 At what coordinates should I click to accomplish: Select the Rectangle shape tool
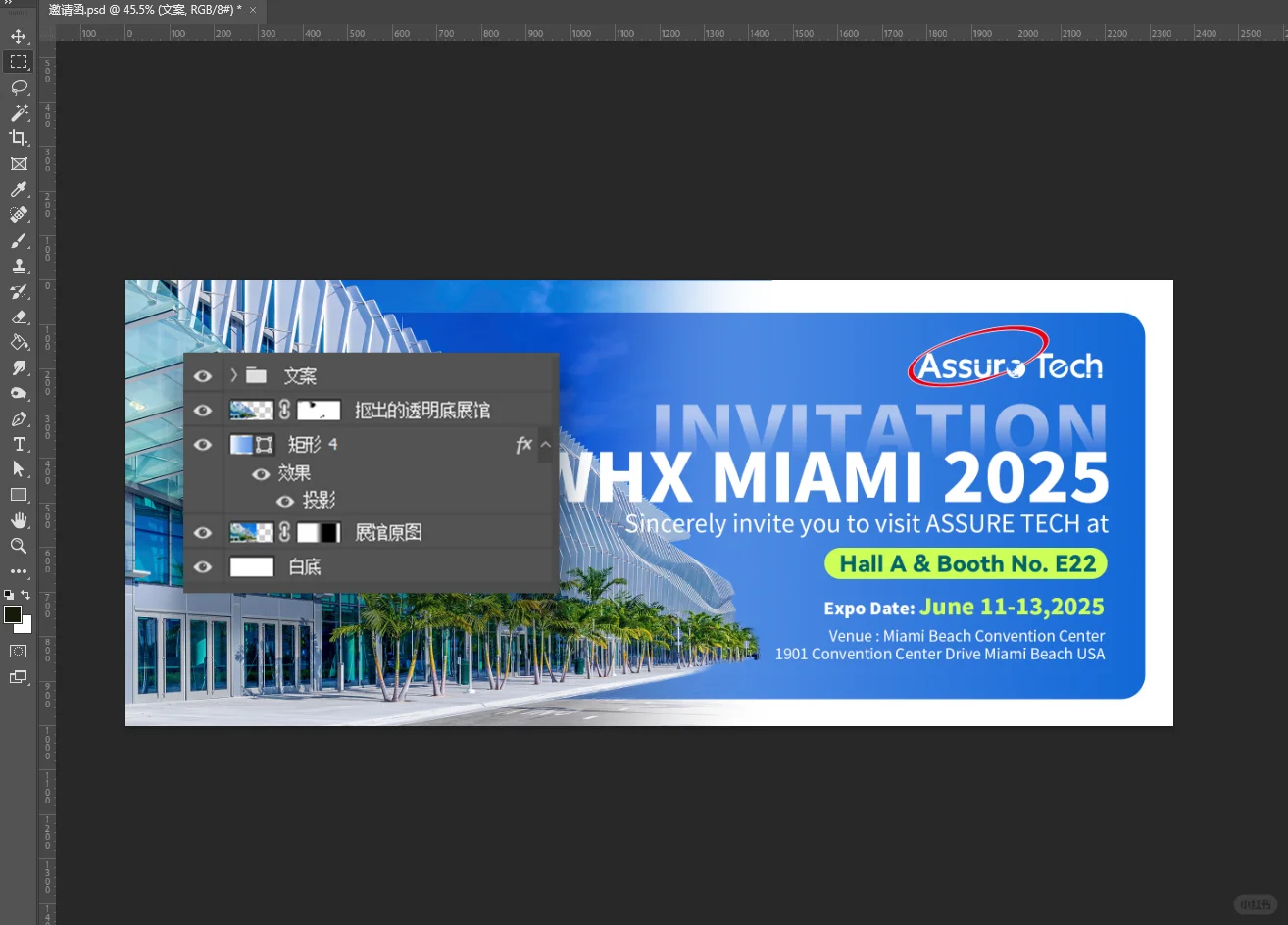tap(19, 495)
